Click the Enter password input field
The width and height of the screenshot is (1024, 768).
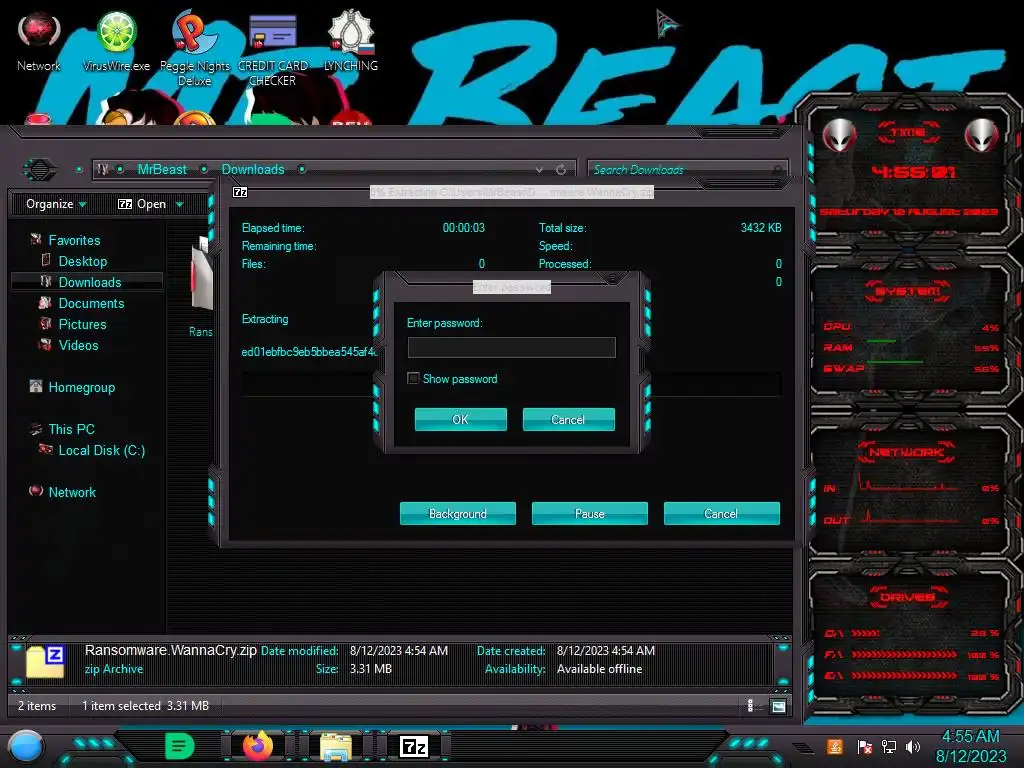(x=511, y=347)
